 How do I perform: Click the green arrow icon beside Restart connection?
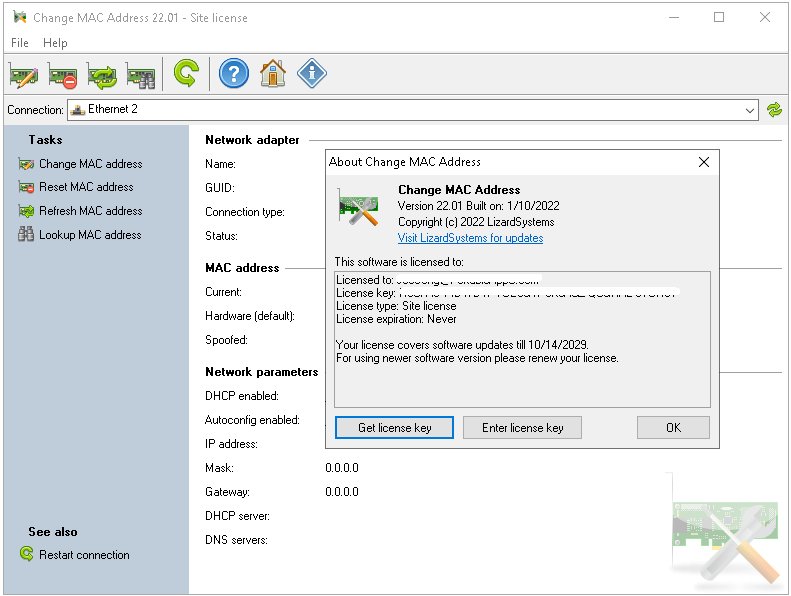point(26,554)
